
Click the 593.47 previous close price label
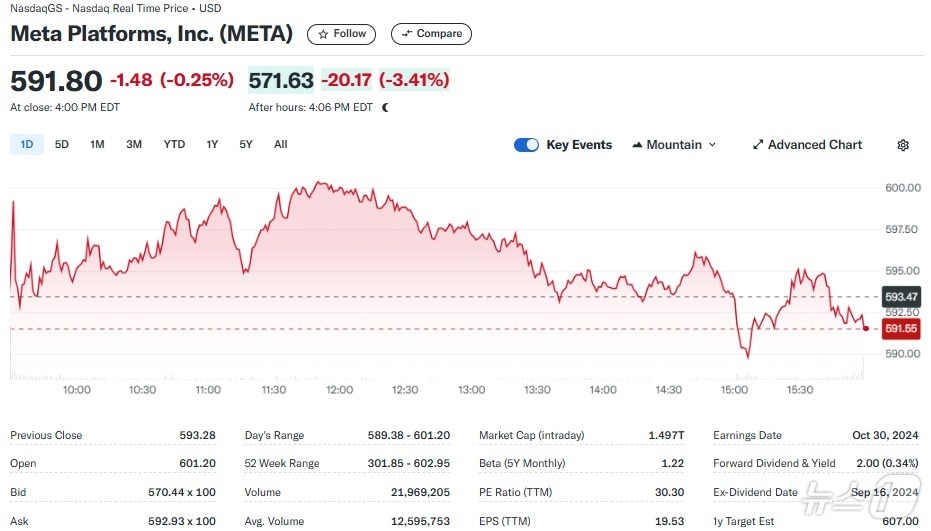[901, 297]
